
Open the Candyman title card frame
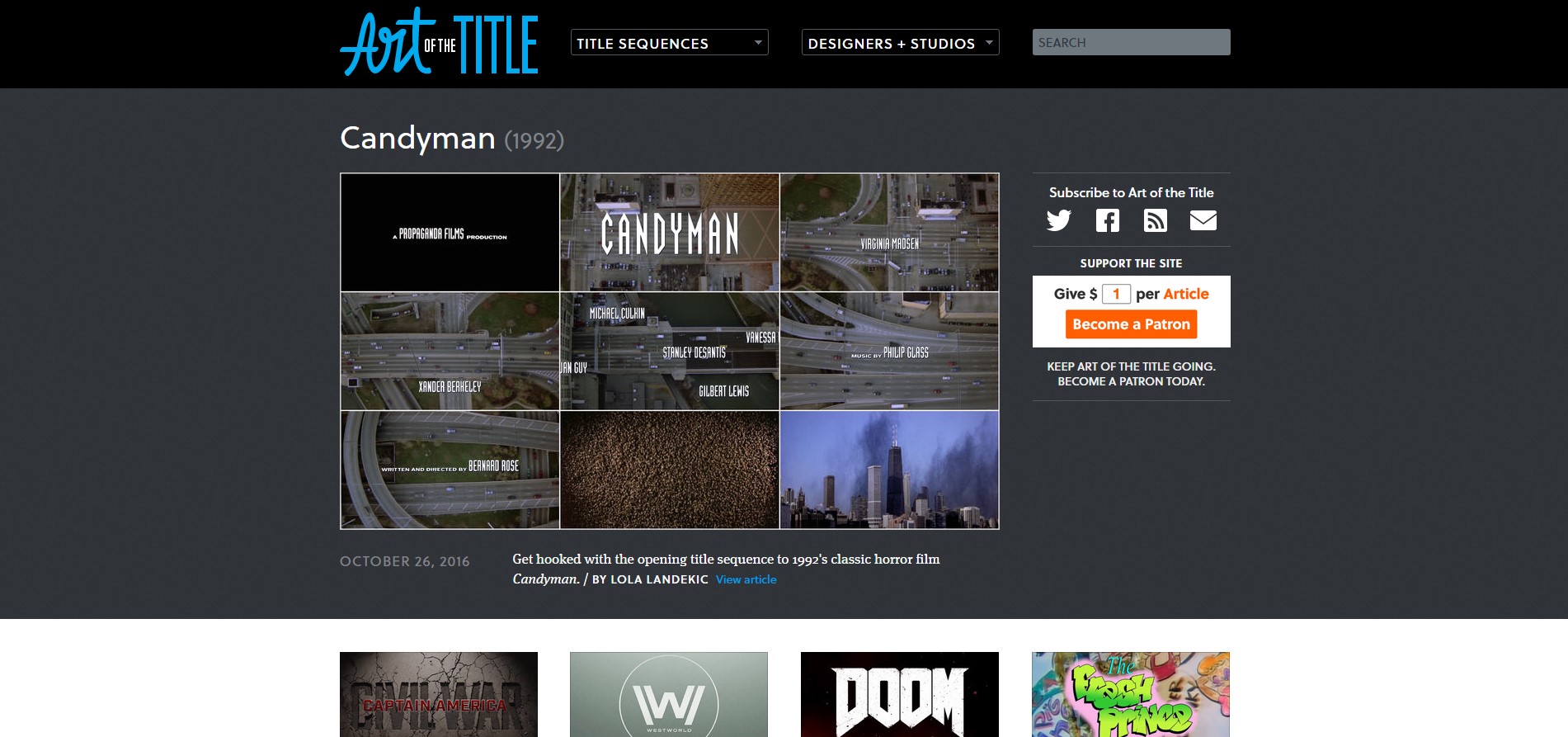(670, 232)
